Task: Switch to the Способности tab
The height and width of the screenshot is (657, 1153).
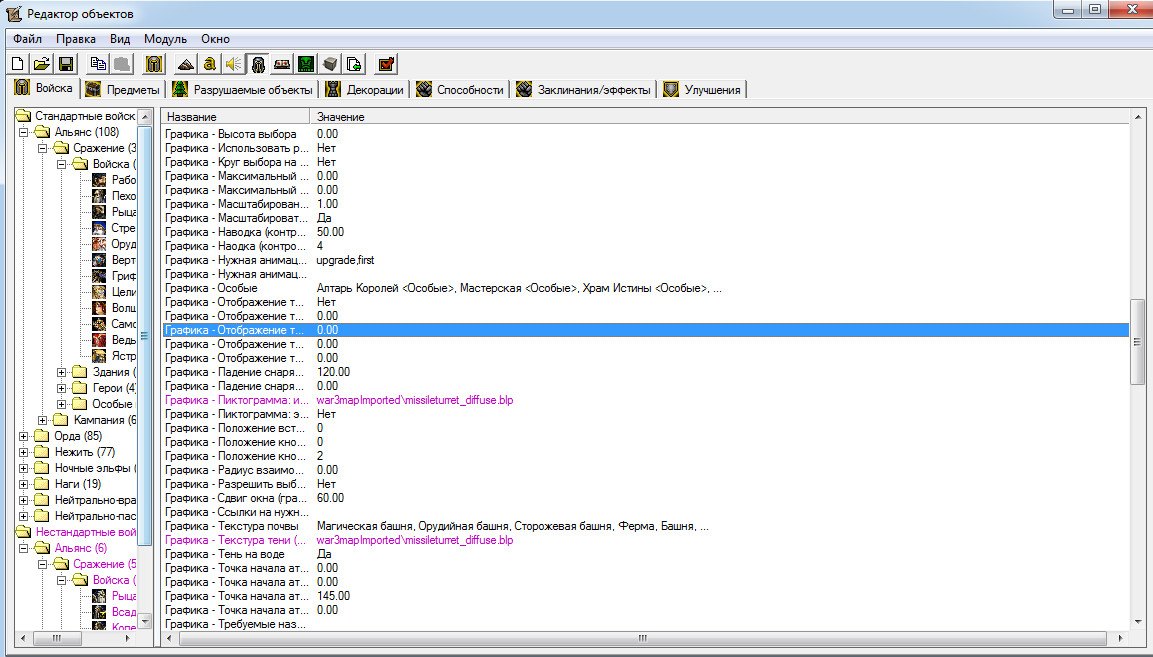Action: [x=460, y=90]
